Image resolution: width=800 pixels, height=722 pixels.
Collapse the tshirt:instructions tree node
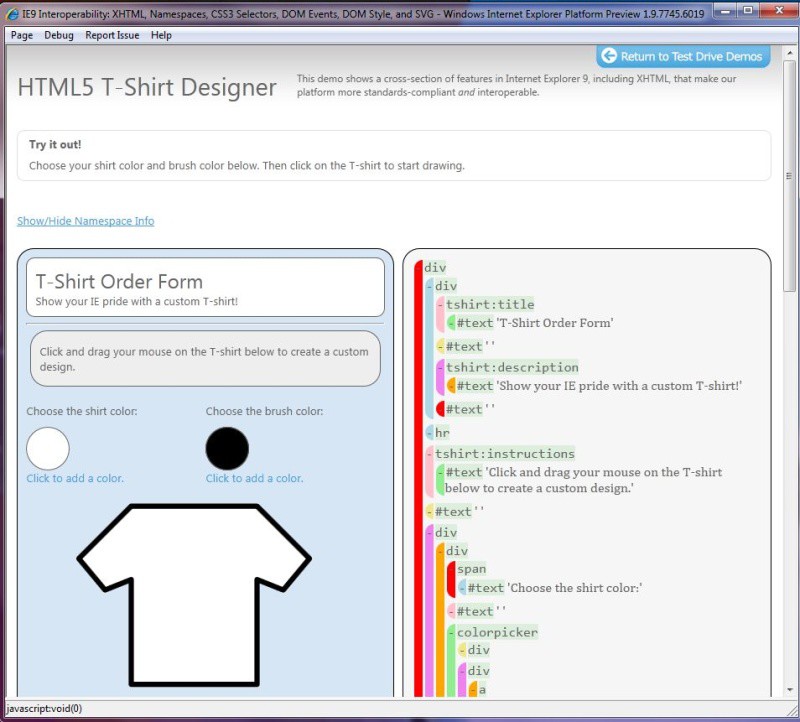click(430, 454)
